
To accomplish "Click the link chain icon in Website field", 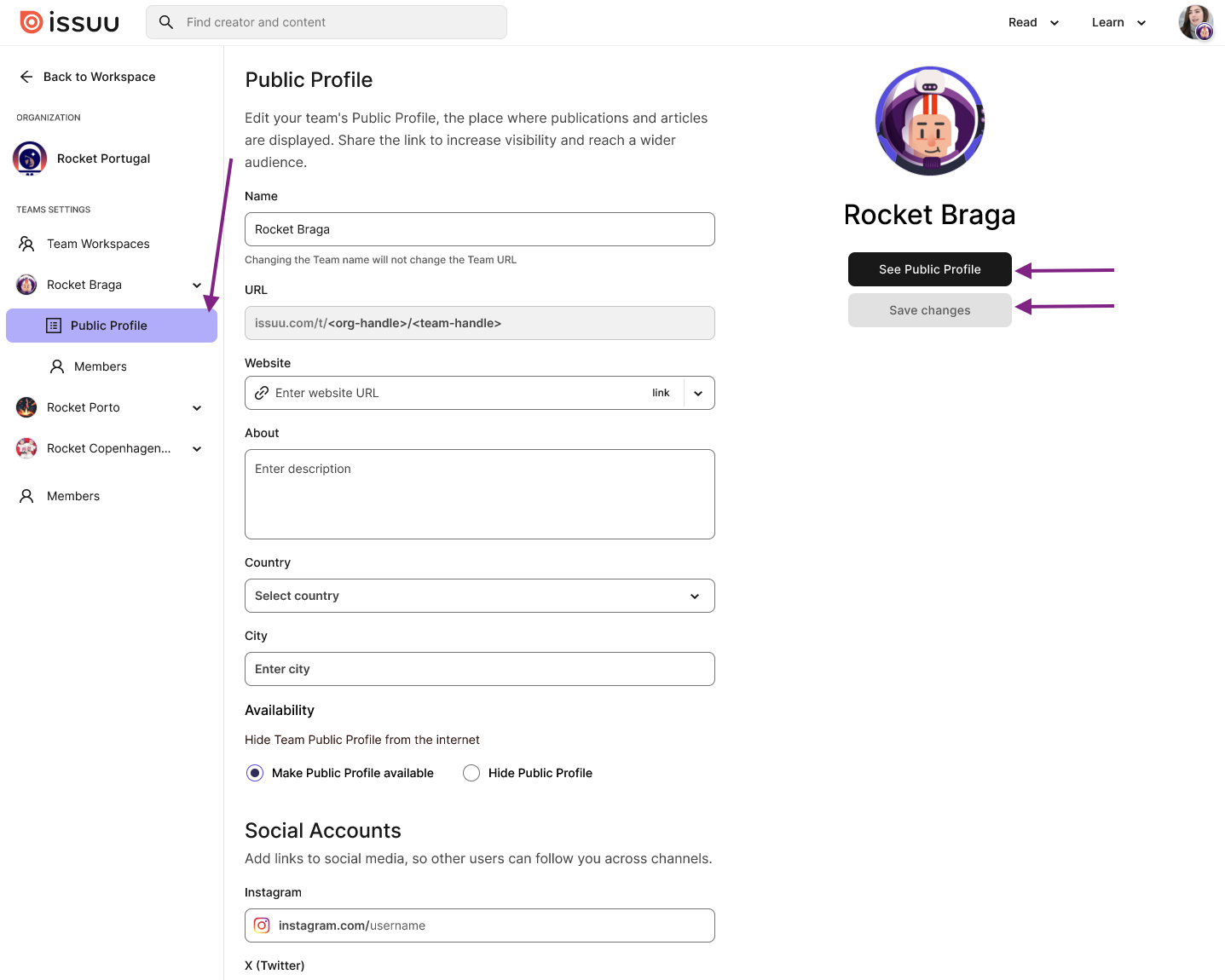I will 262,393.
